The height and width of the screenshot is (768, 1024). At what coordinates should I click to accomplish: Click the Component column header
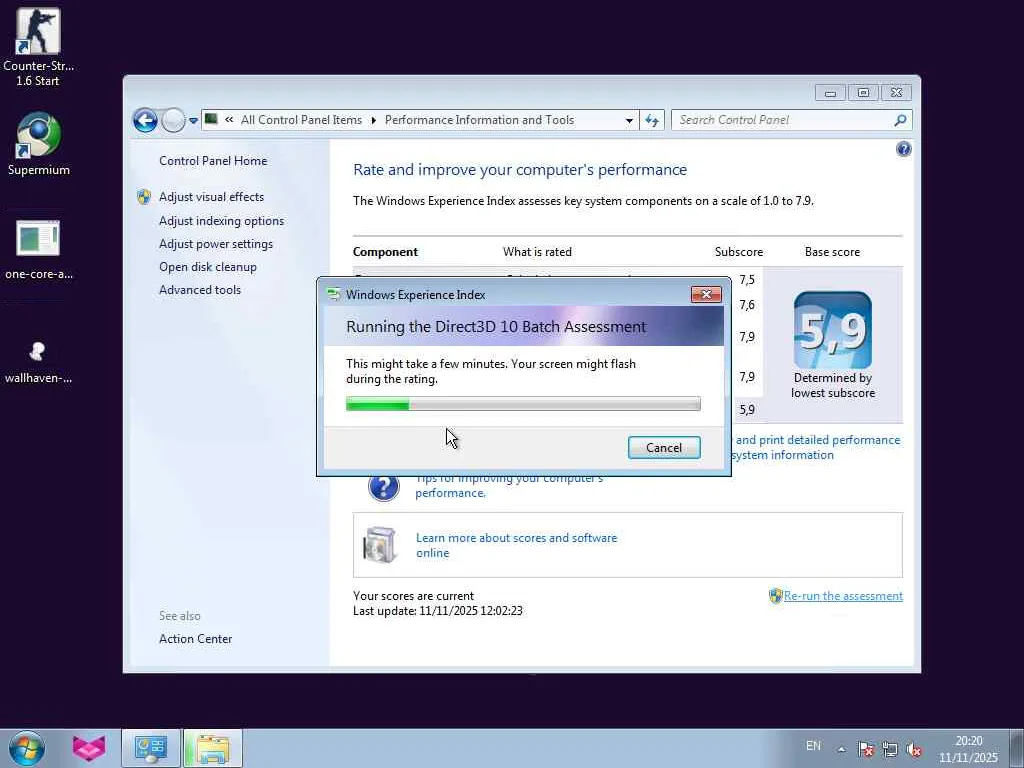[x=385, y=252]
